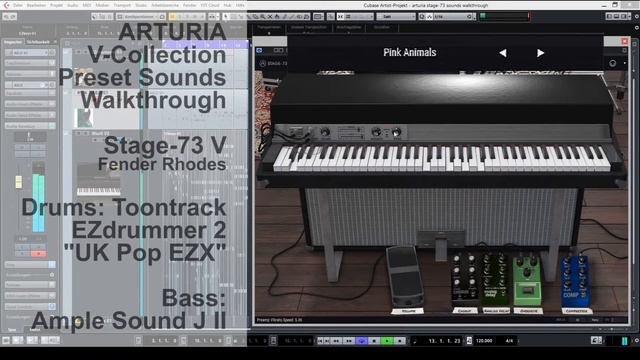Click the red record-enable button in inspector
Image resolution: width=640 pixels, height=360 pixels.
(x=38, y=253)
